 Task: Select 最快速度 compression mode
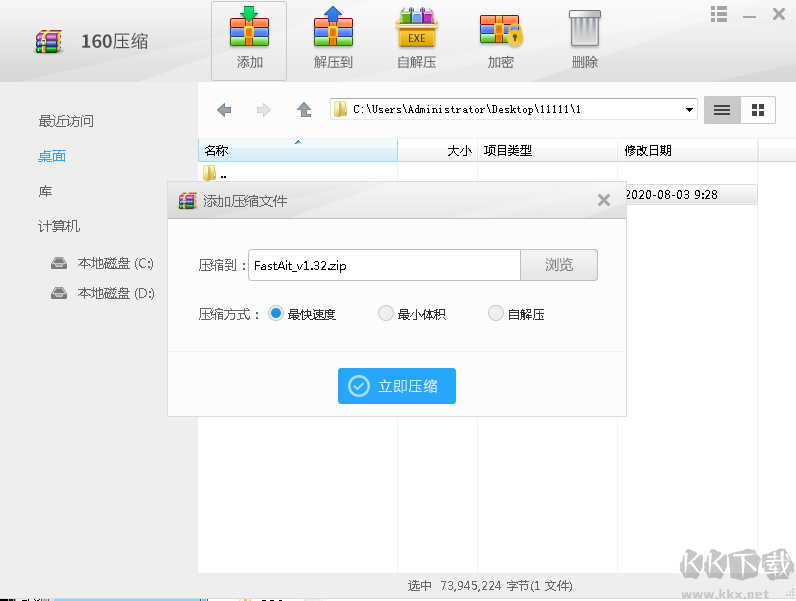[276, 313]
